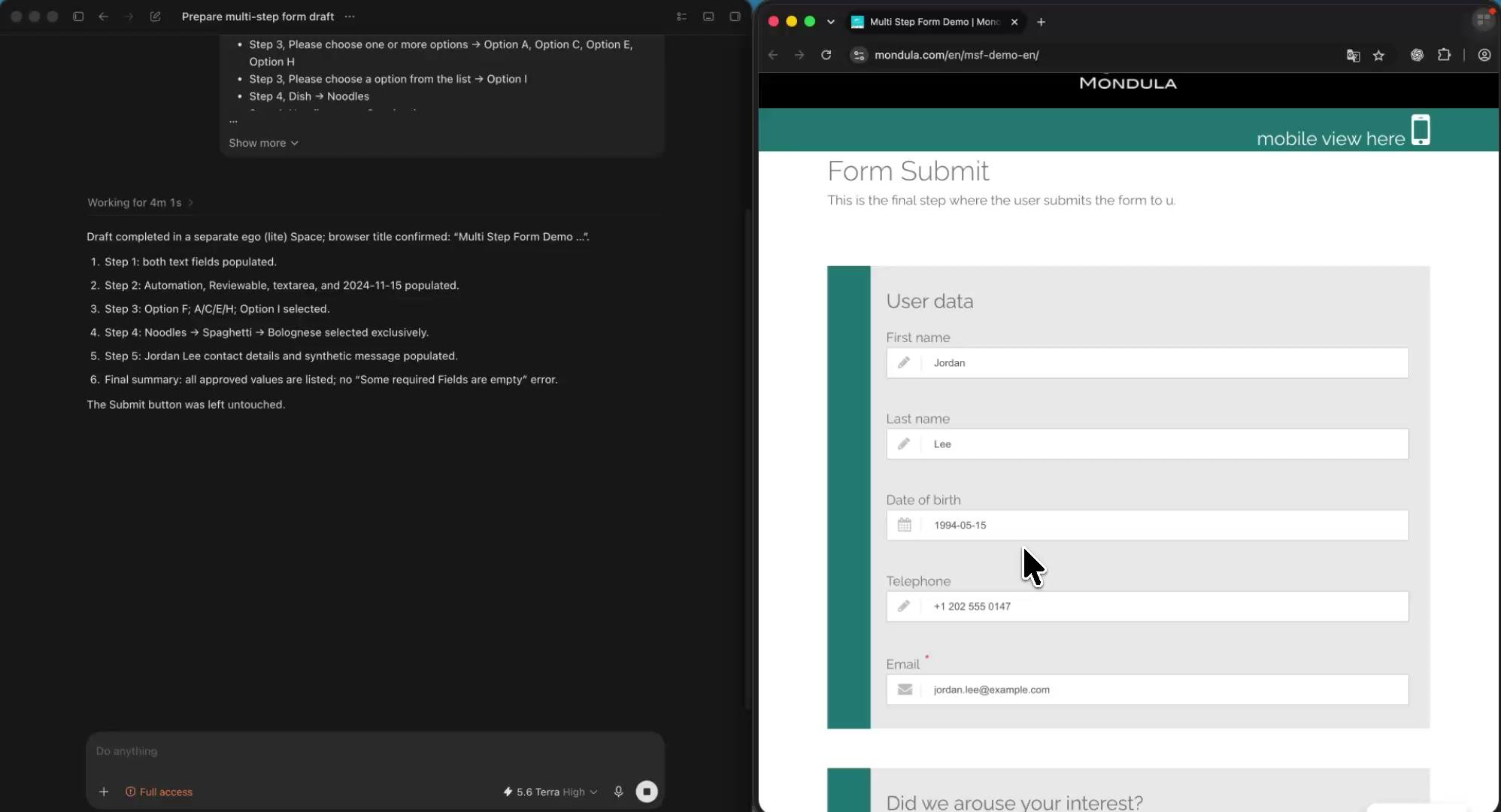The height and width of the screenshot is (812, 1501).
Task: Click browser forward arrow
Action: (799, 55)
